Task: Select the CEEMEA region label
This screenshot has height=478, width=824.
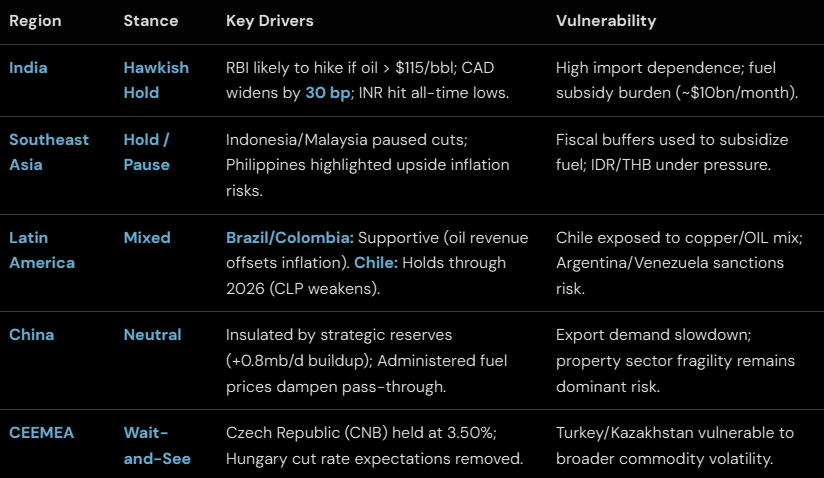Action: pyautogui.click(x=42, y=432)
